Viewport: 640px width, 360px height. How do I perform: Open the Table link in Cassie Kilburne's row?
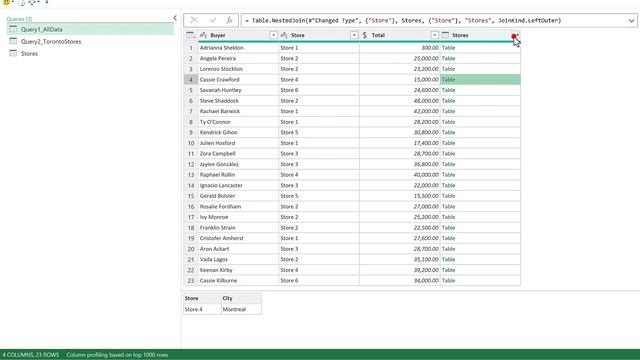tap(448, 281)
